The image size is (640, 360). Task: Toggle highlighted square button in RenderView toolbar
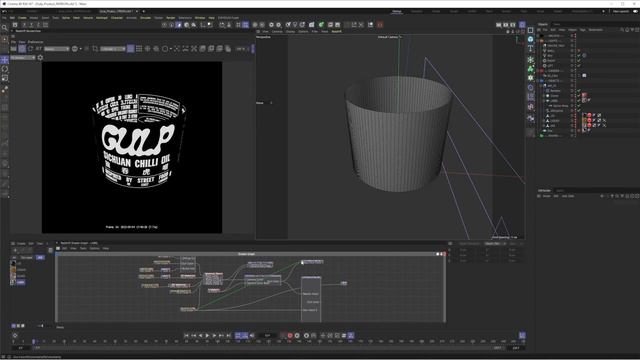coord(131,49)
